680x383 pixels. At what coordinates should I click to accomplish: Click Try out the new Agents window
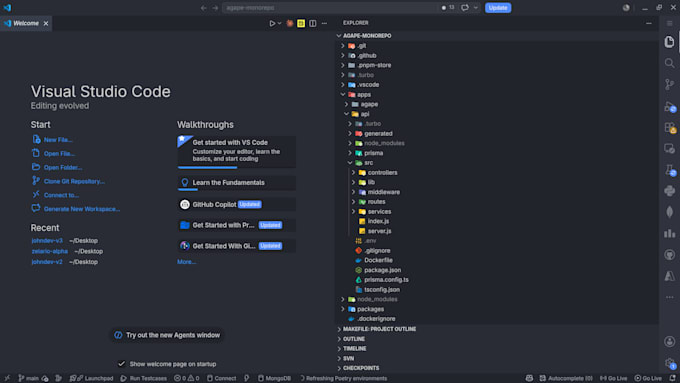click(x=167, y=335)
